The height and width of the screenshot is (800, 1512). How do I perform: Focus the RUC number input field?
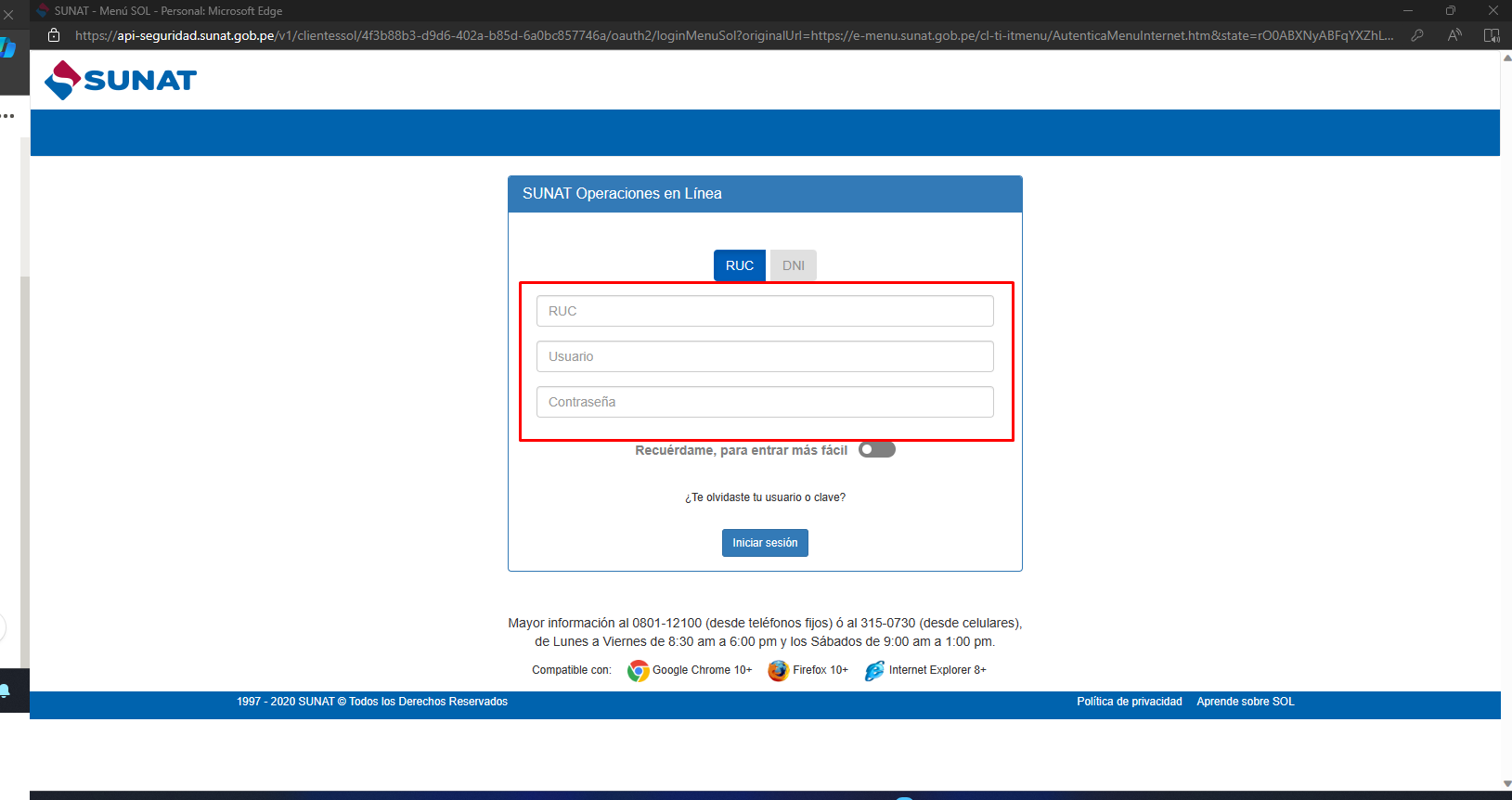(765, 311)
